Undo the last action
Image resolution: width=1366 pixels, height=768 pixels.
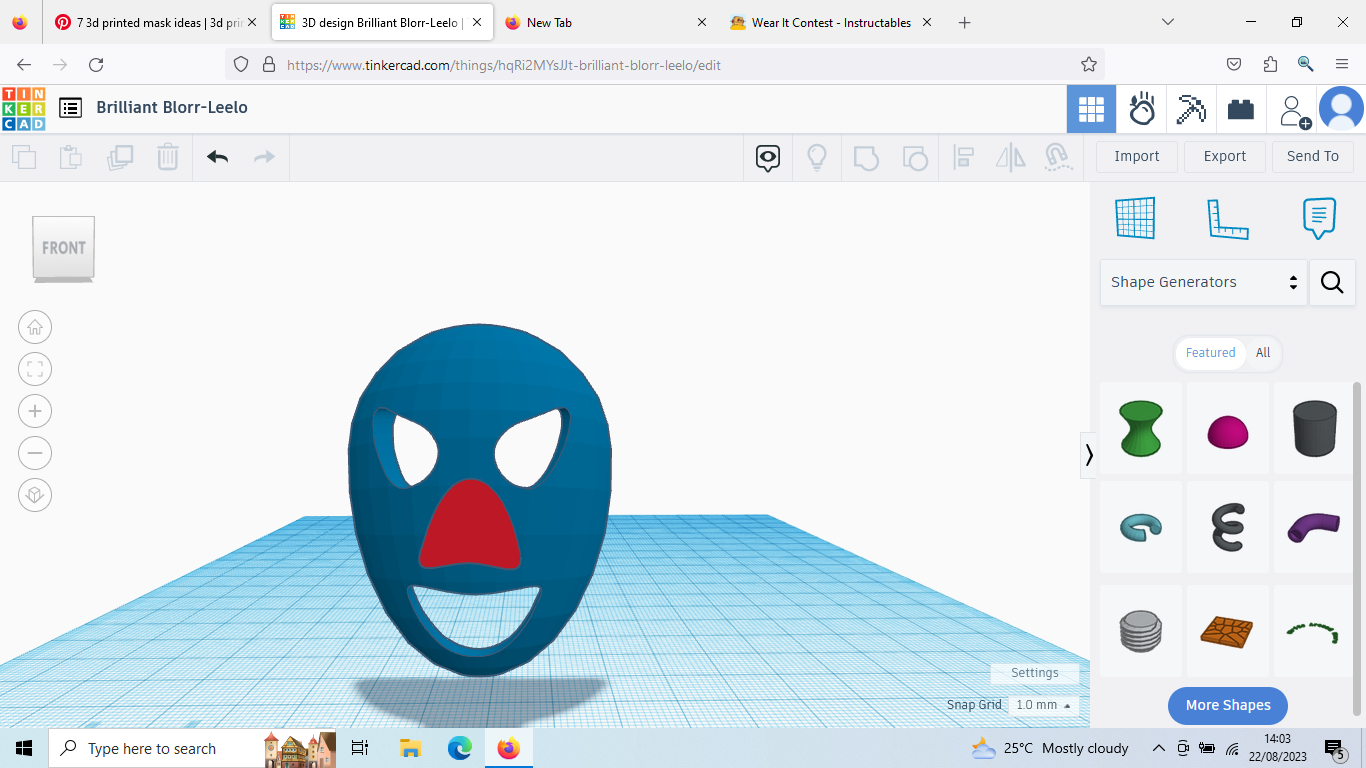tap(217, 157)
